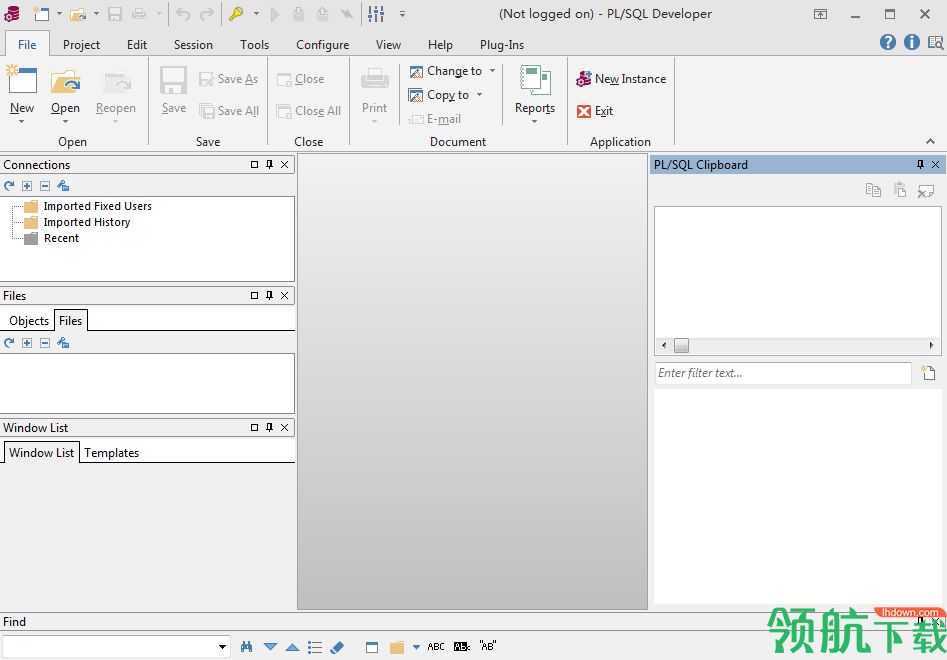
Task: Click the right arrow of clipboard scrollbar
Action: [931, 345]
